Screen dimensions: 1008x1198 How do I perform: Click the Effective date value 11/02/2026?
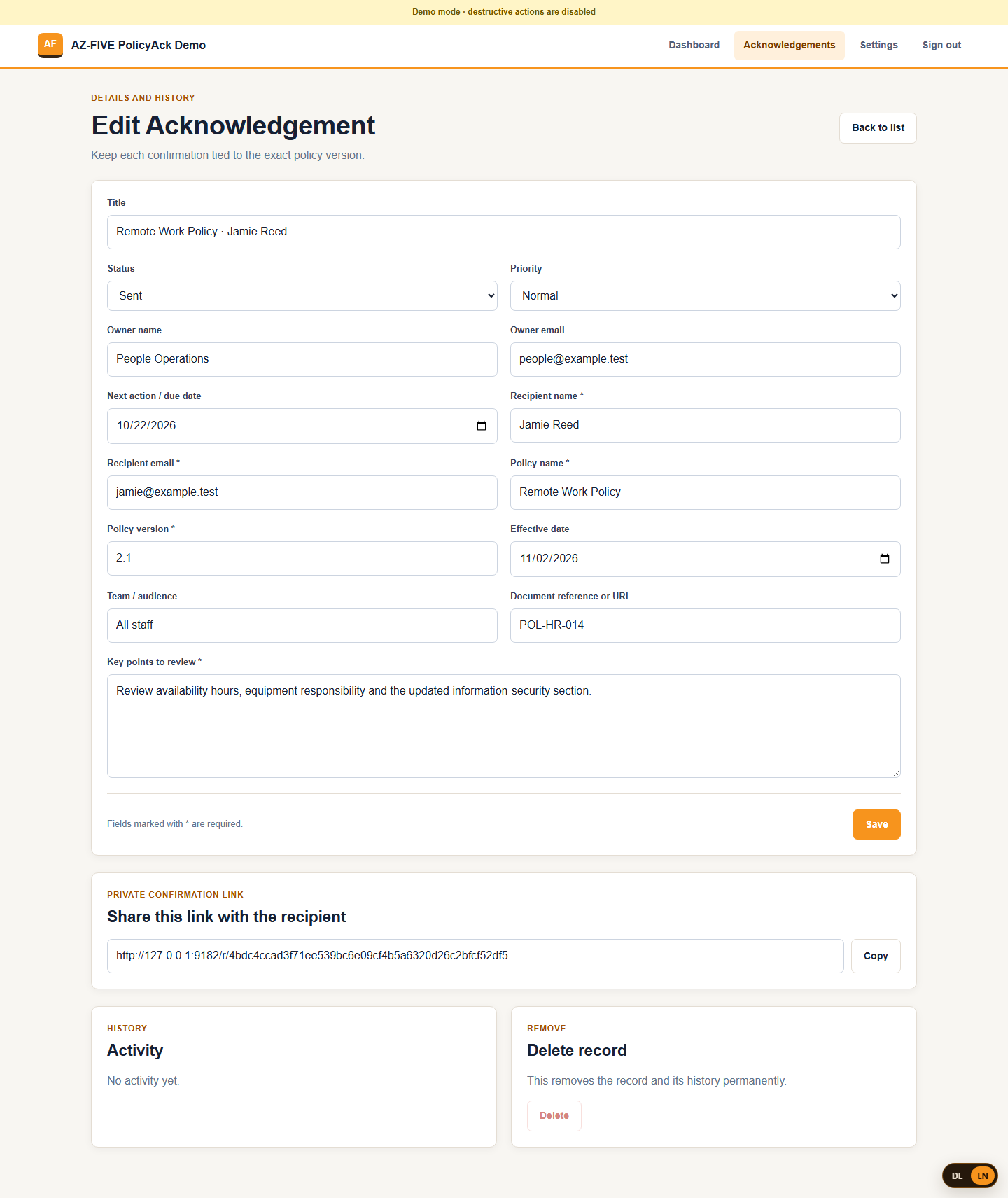[x=549, y=558]
